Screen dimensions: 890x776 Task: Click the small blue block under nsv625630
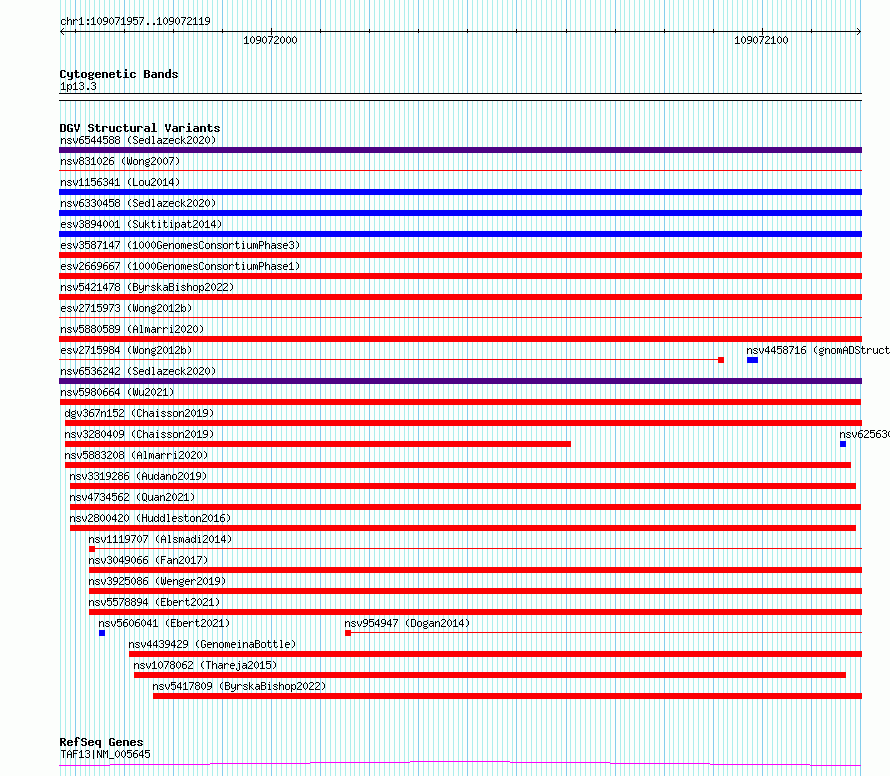(843, 444)
